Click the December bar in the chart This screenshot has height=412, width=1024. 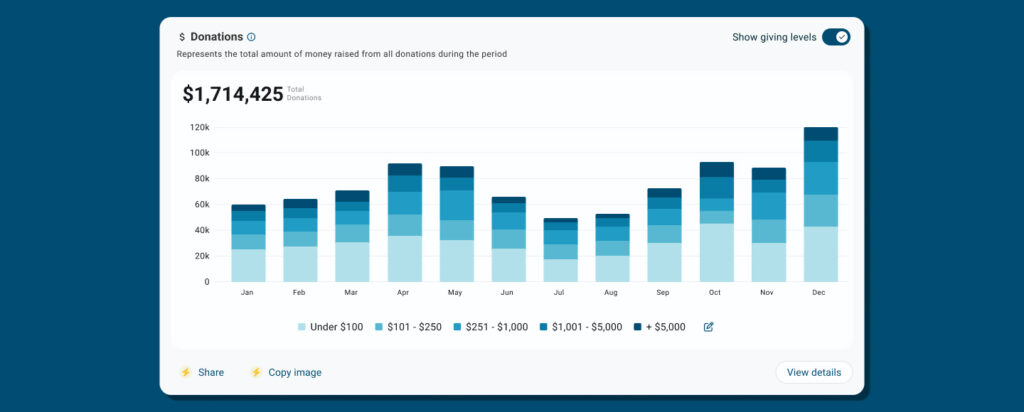tap(821, 205)
